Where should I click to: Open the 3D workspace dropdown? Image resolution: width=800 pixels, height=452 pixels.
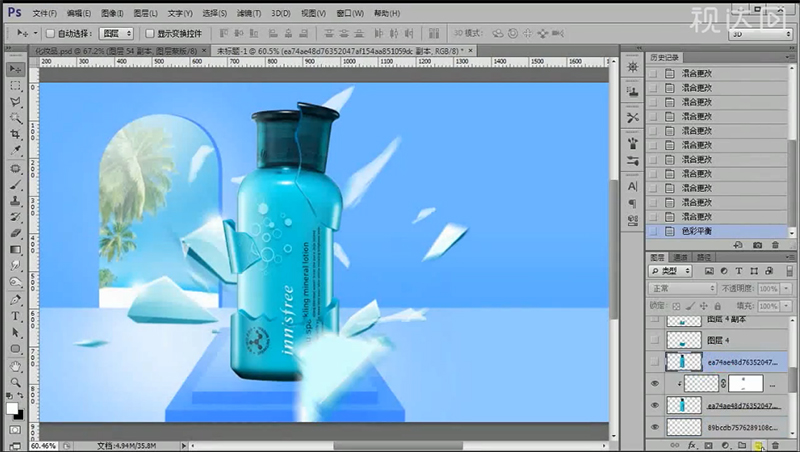coord(760,34)
